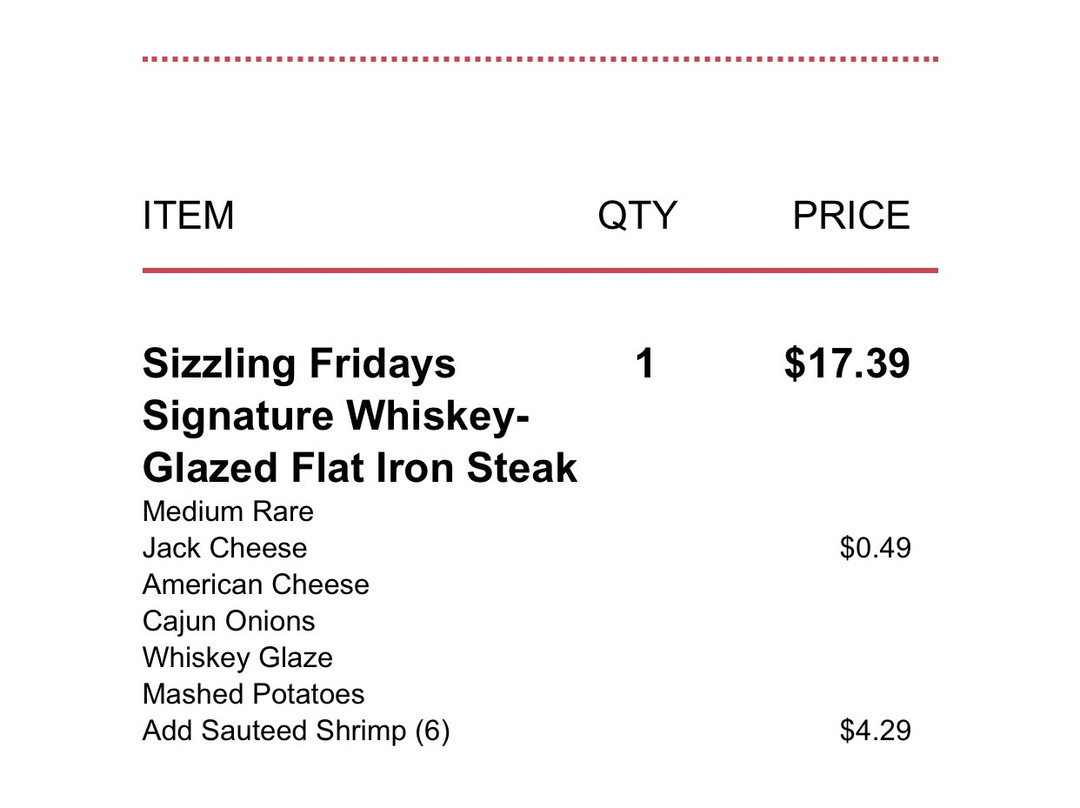Image resolution: width=1080 pixels, height=808 pixels.
Task: Click the quantity value 1
Action: click(x=644, y=363)
